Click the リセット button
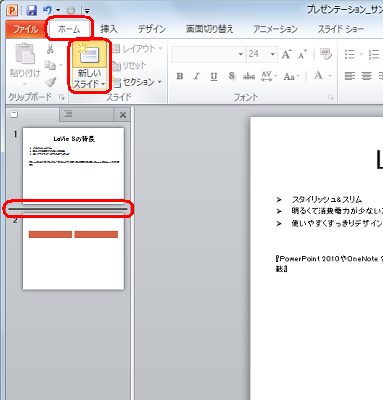This screenshot has width=383, height=400. pos(129,65)
